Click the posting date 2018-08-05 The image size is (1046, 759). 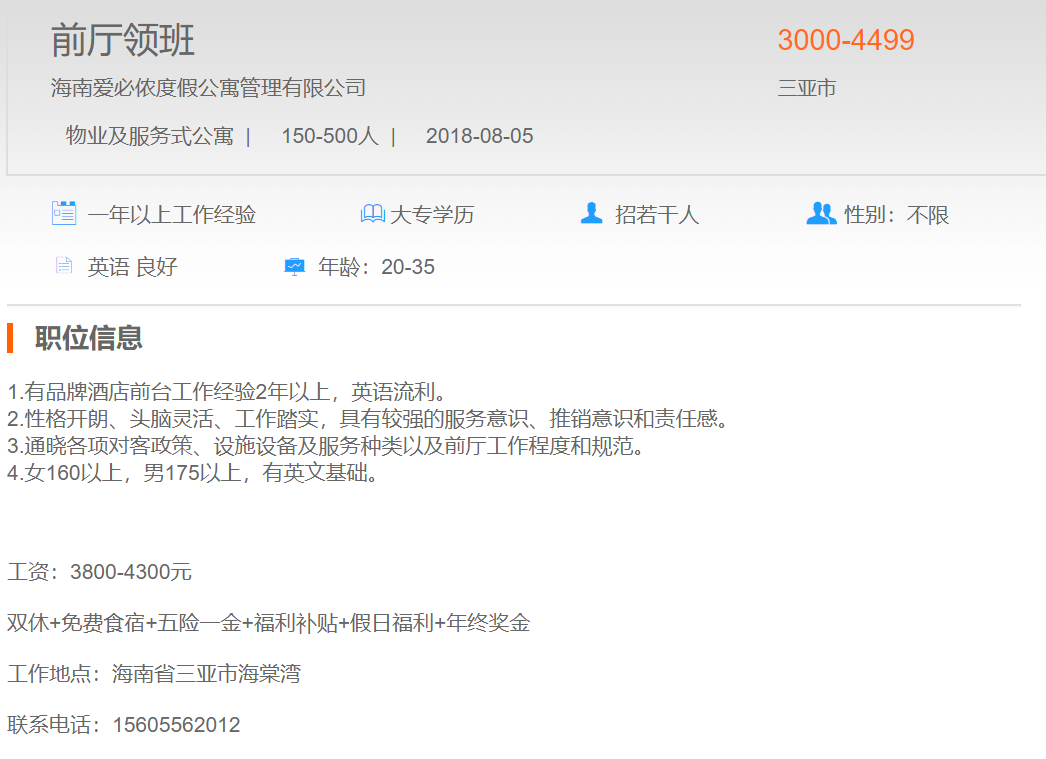(479, 136)
